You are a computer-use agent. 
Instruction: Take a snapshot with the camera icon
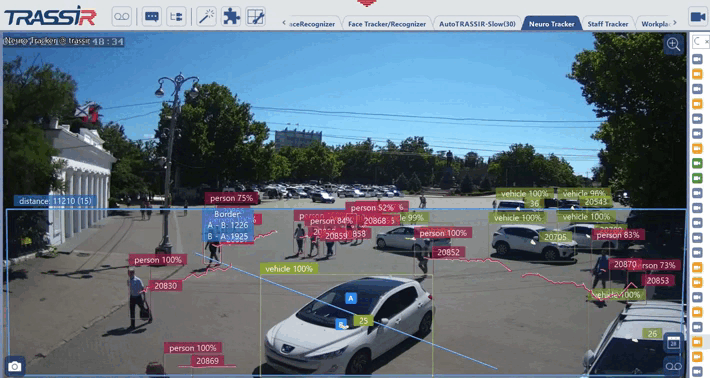(14, 366)
